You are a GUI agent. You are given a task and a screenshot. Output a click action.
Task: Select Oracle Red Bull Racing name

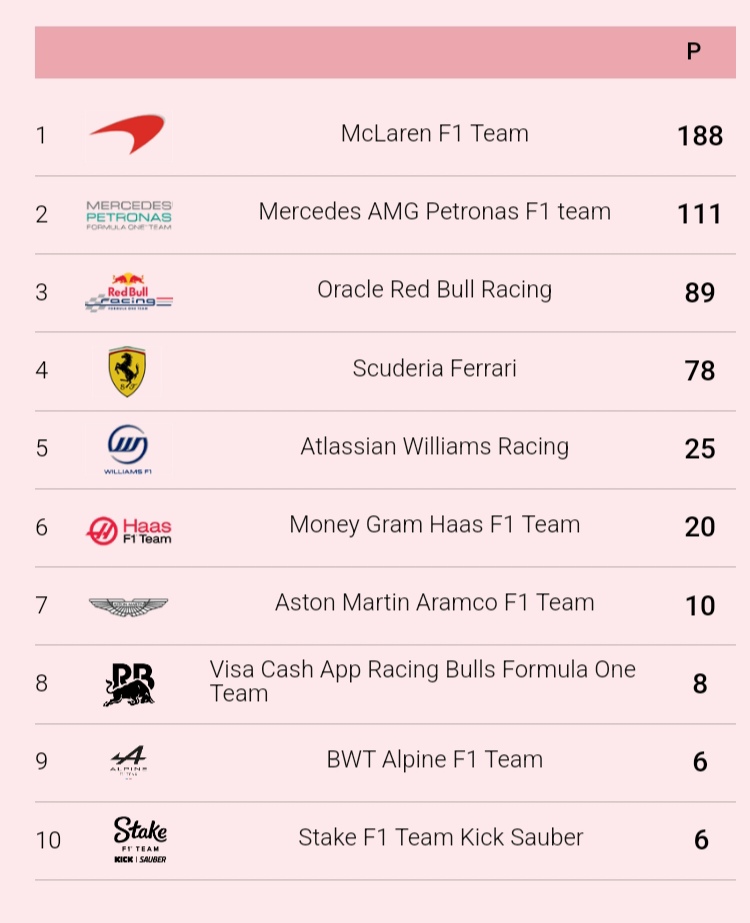434,290
